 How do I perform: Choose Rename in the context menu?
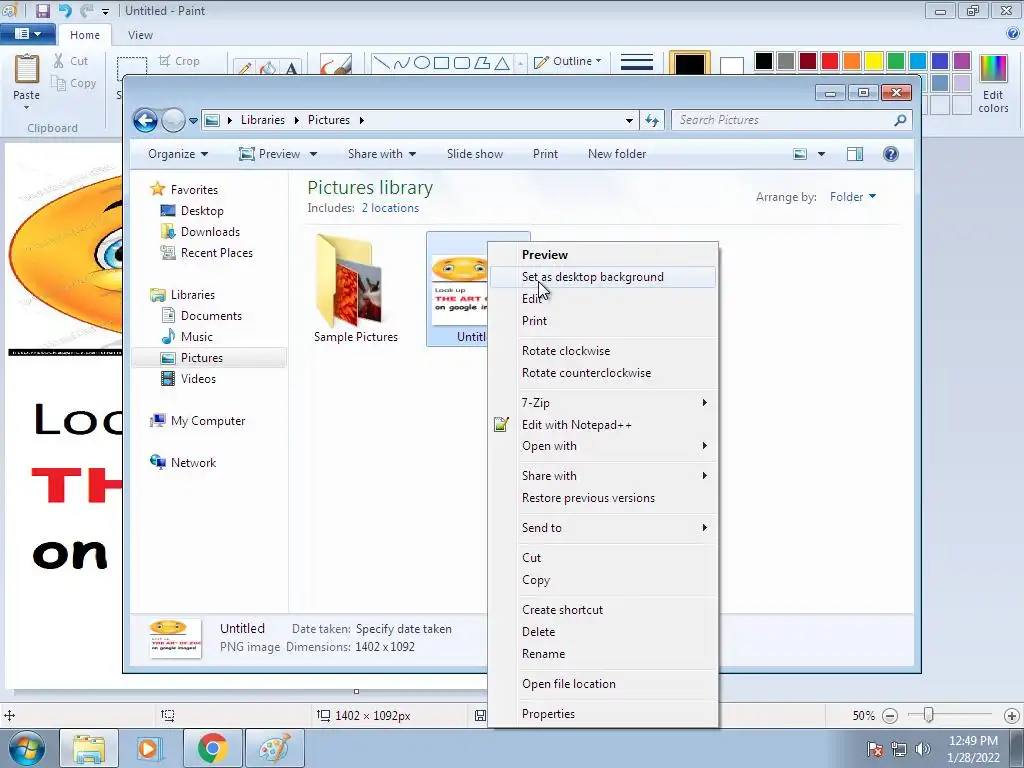[602, 654]
